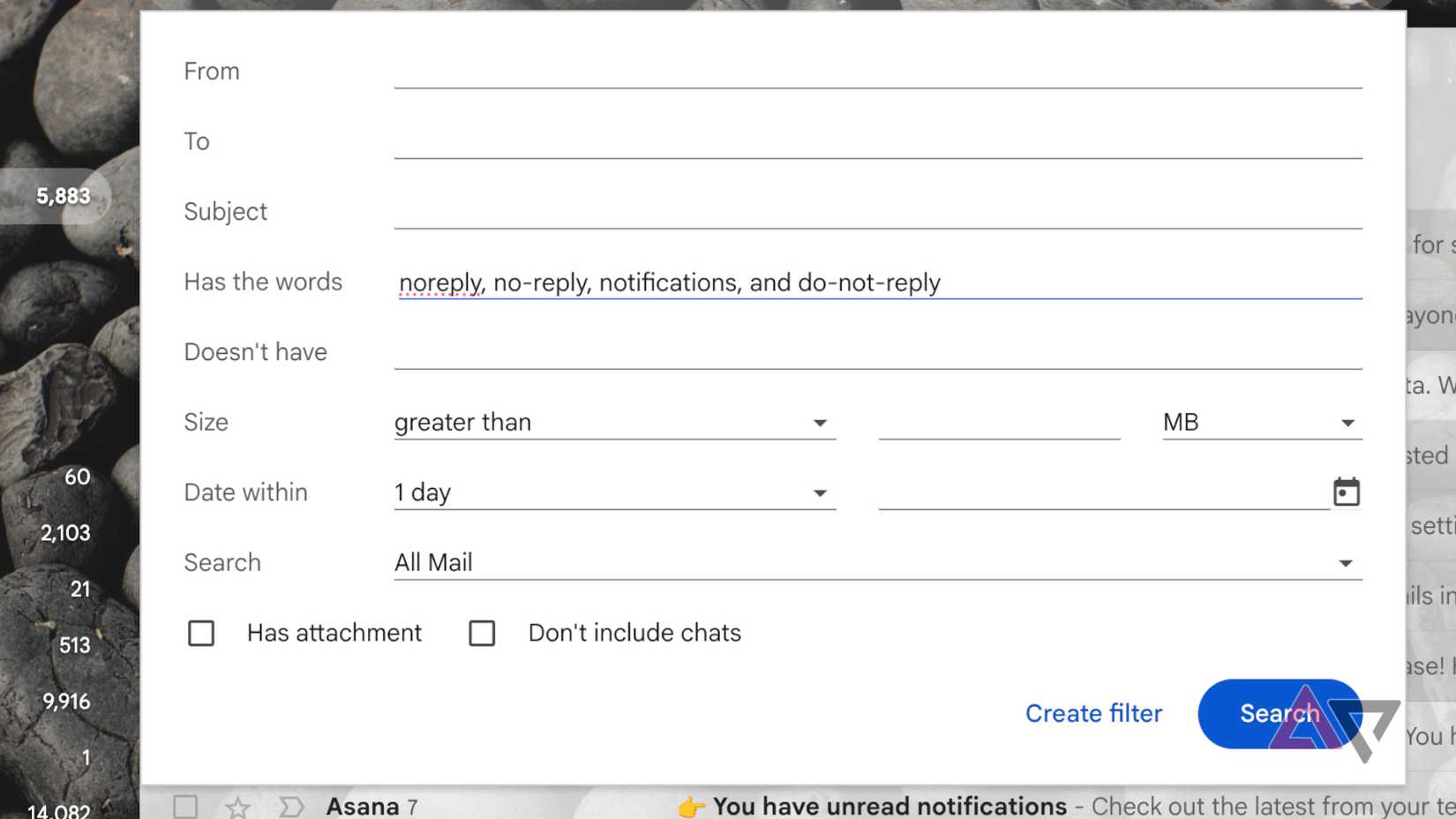This screenshot has height=819, width=1456.
Task: Click the Doesn't have field
Action: 878,351
